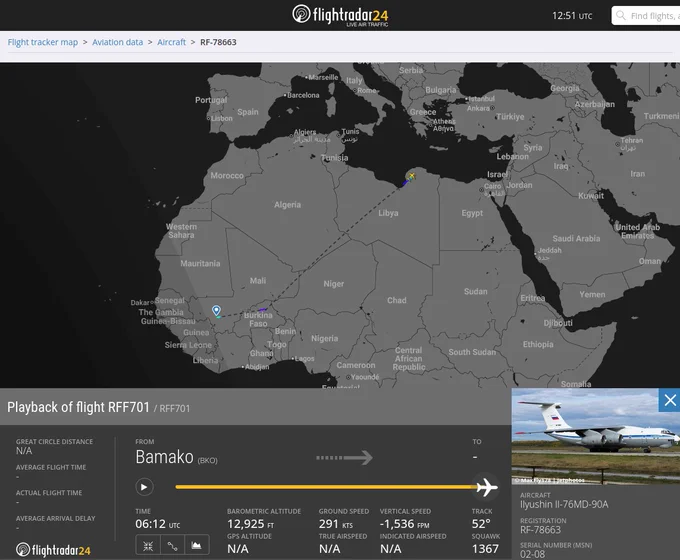Start playback with the play button
This screenshot has width=680, height=560.
tap(144, 487)
